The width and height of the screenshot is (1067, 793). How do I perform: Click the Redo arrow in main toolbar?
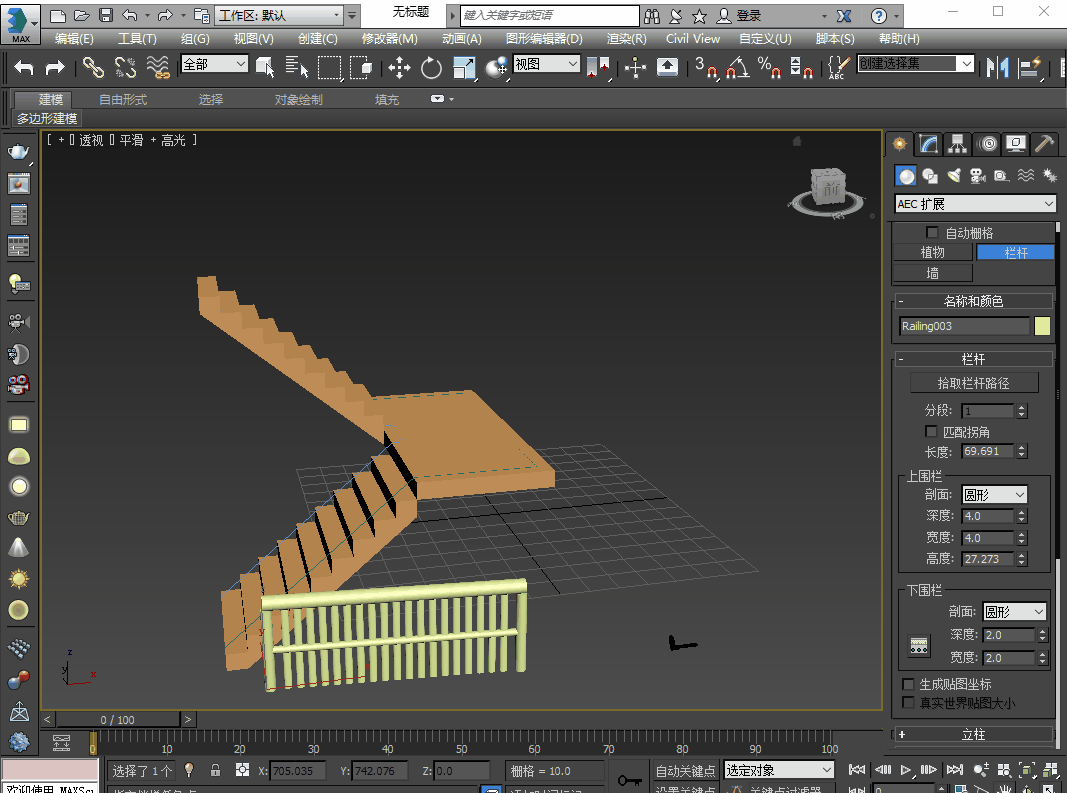54,67
